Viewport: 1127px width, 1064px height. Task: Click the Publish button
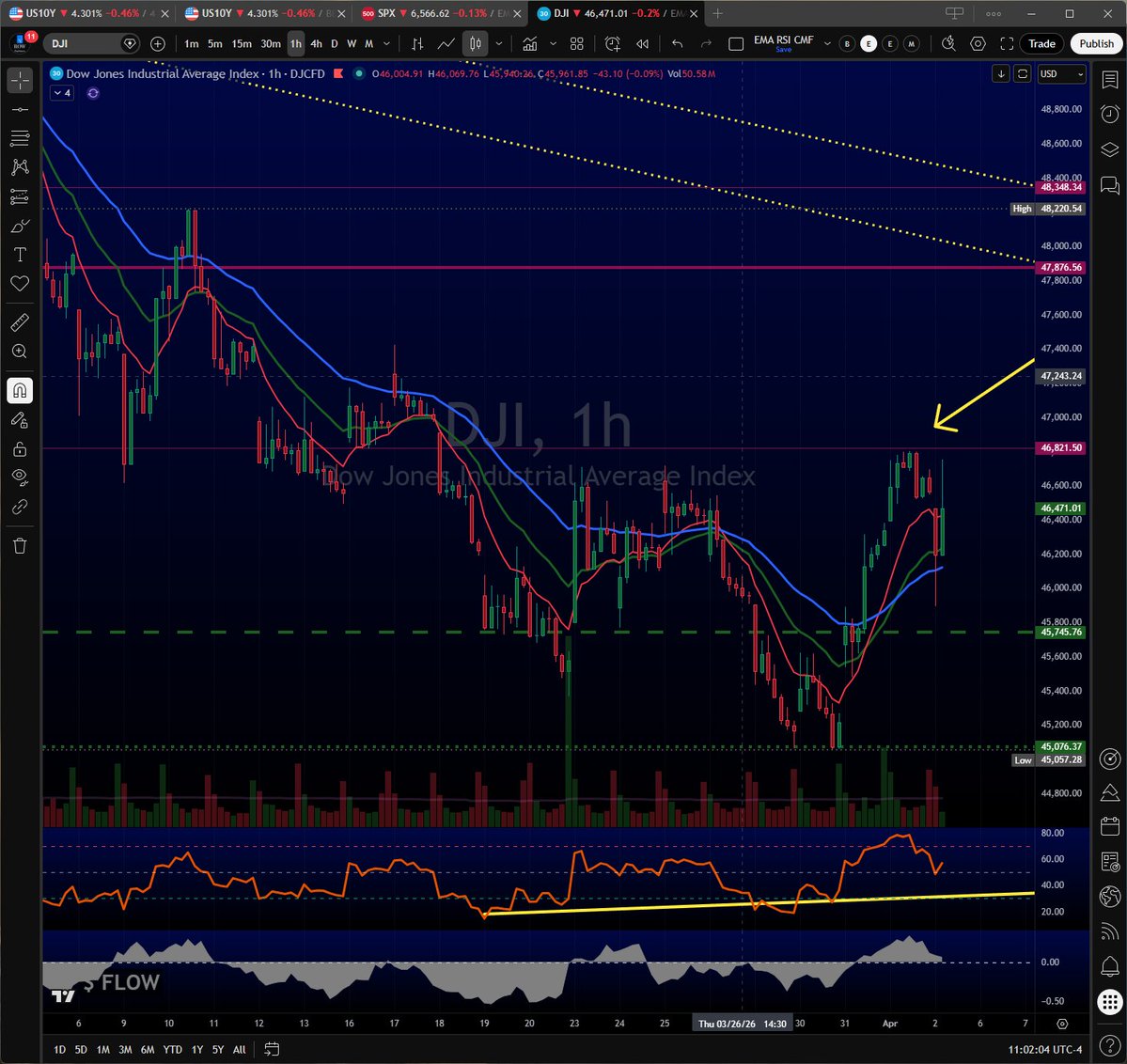[x=1096, y=44]
